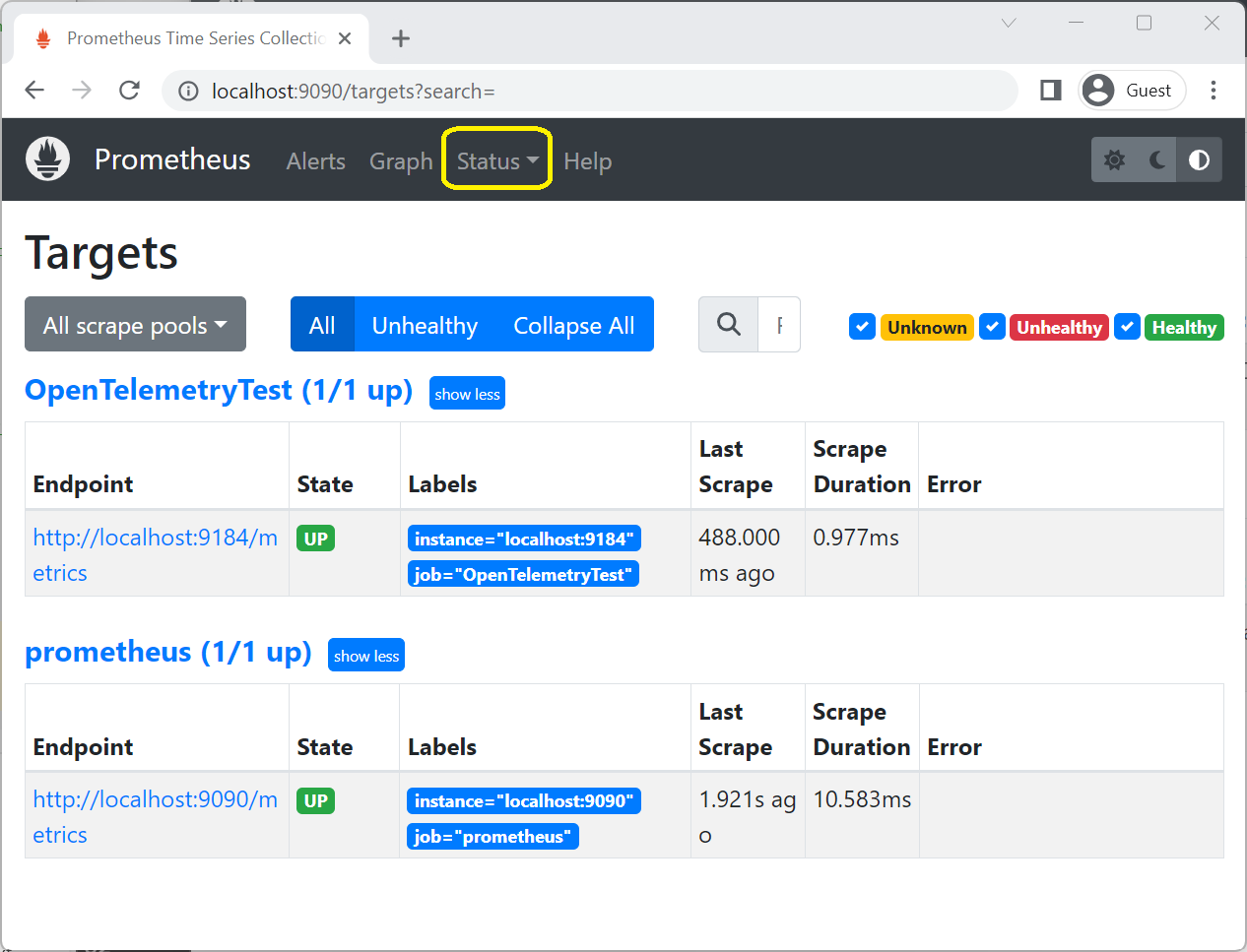Click prometheus (1/1 up) heading link
Viewport: 1247px width, 952px height.
[x=168, y=653]
